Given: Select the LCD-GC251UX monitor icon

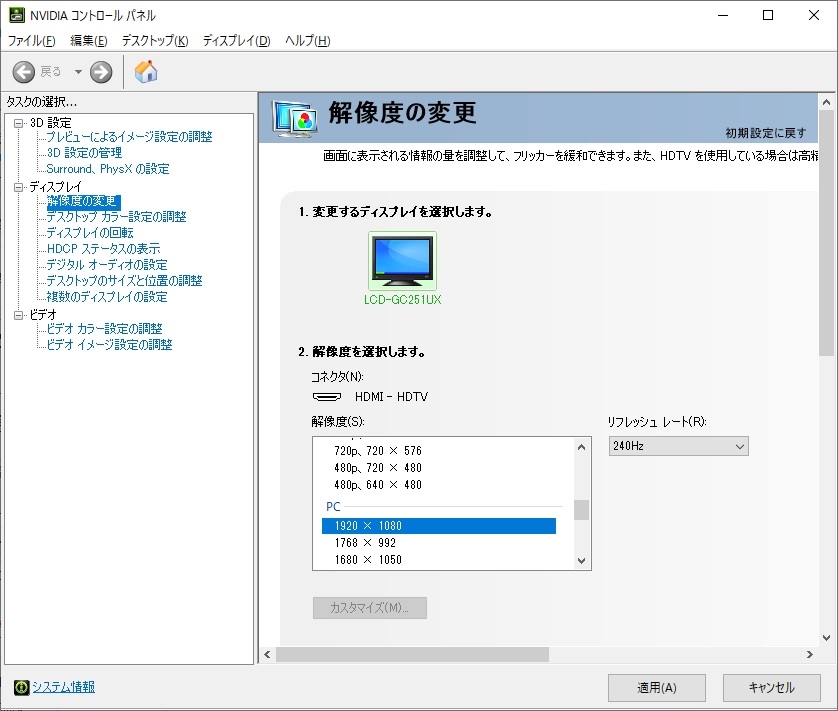Looking at the screenshot, I should (x=402, y=261).
